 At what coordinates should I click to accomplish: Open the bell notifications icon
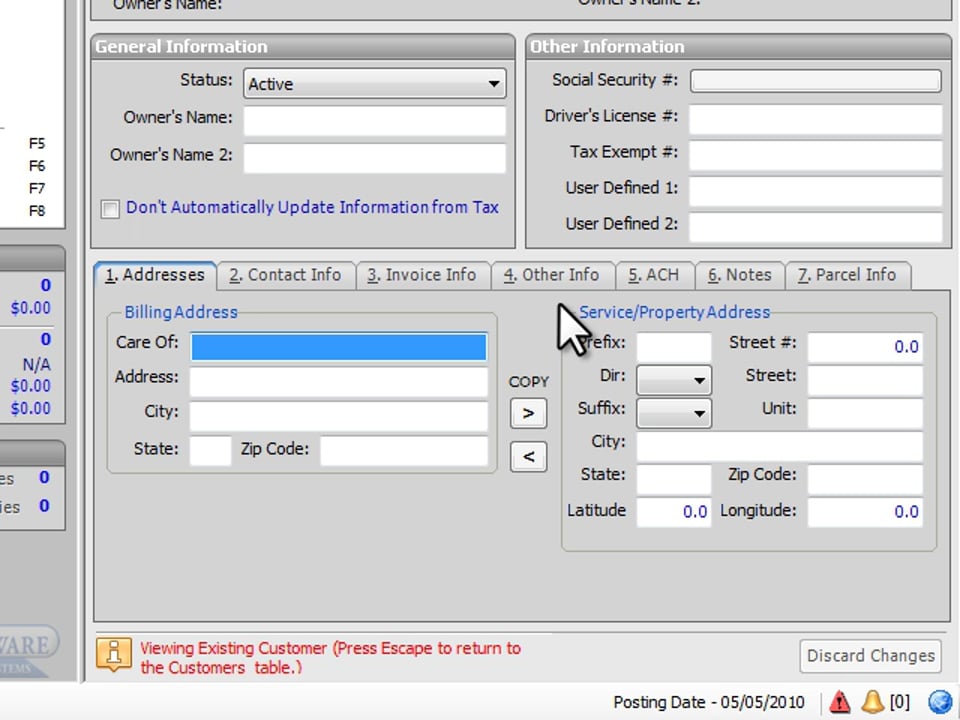[872, 702]
